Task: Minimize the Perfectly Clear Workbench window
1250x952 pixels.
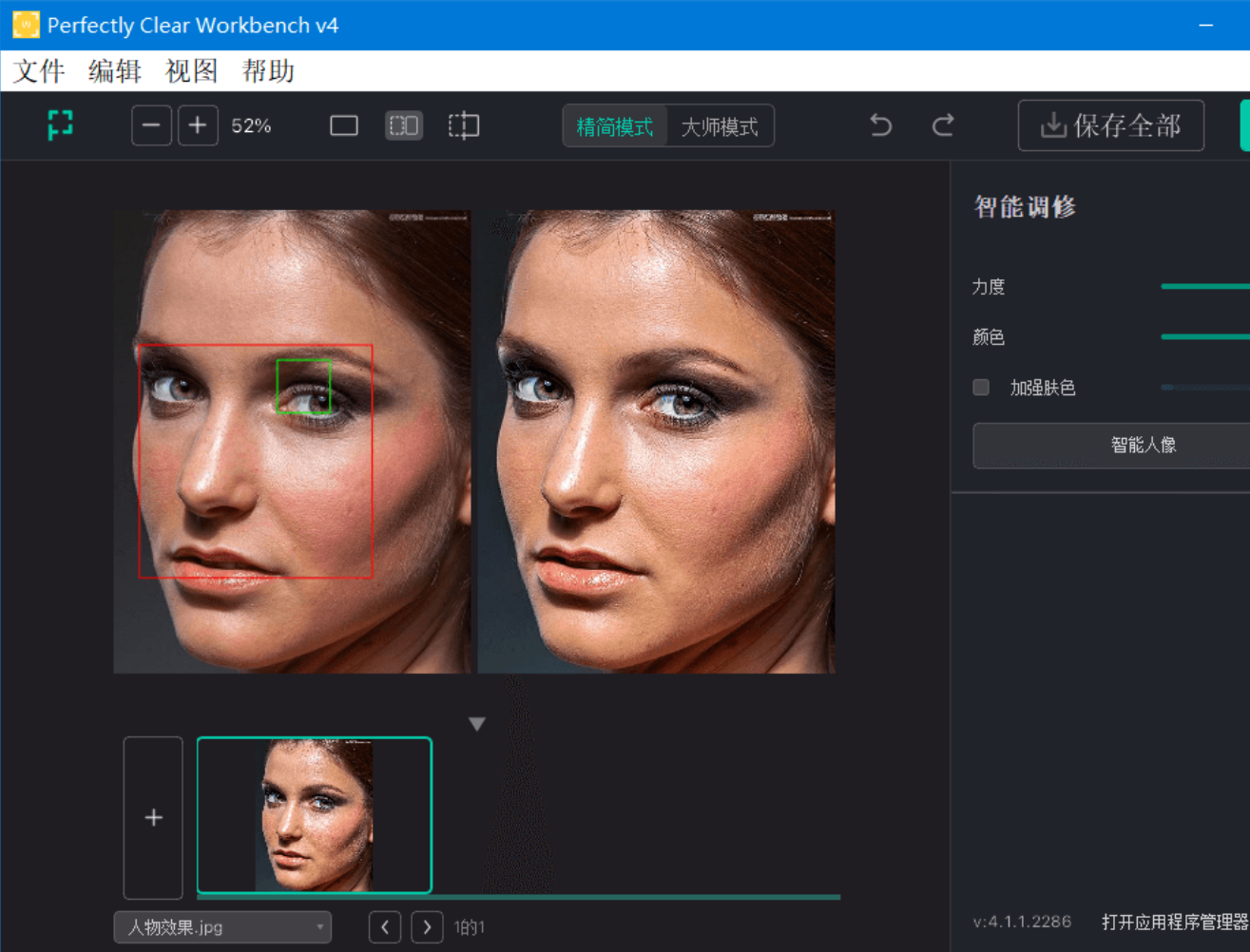Action: click(x=1206, y=25)
